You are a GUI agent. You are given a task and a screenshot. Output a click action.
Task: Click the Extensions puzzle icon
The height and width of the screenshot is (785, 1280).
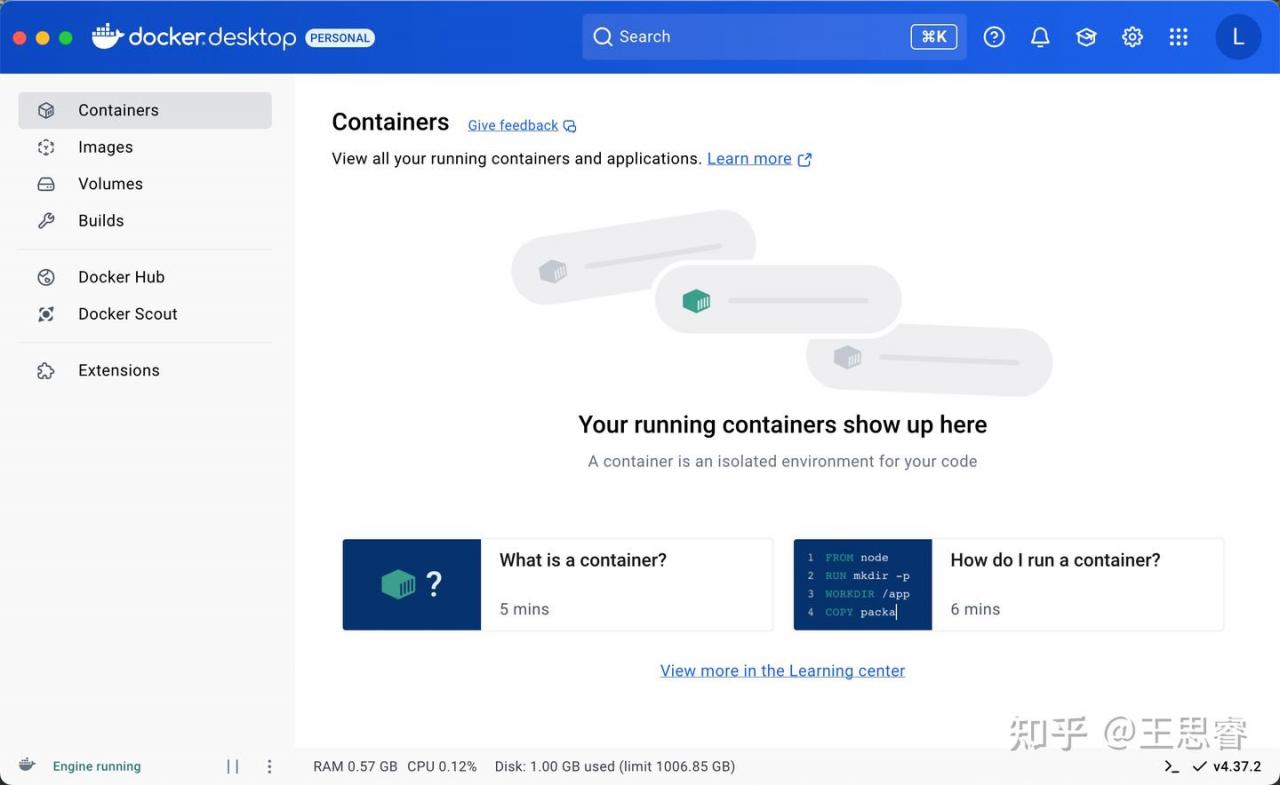46,370
